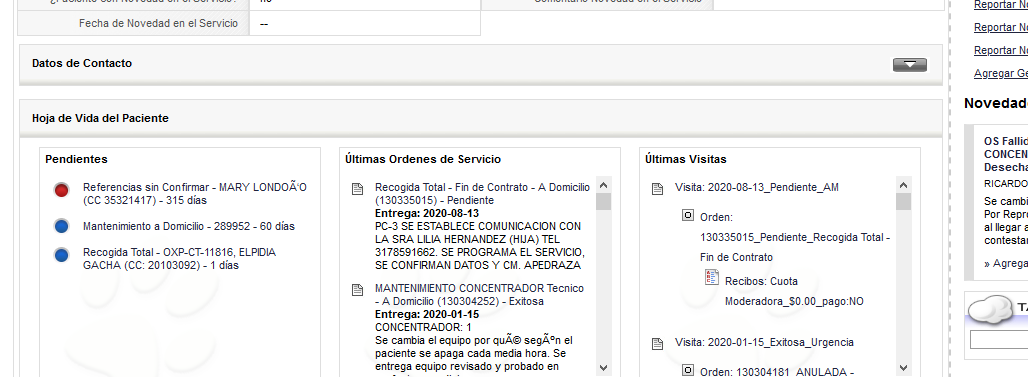Click input field below the cloud icon
The height and width of the screenshot is (377, 1028).
pyautogui.click(x=999, y=340)
